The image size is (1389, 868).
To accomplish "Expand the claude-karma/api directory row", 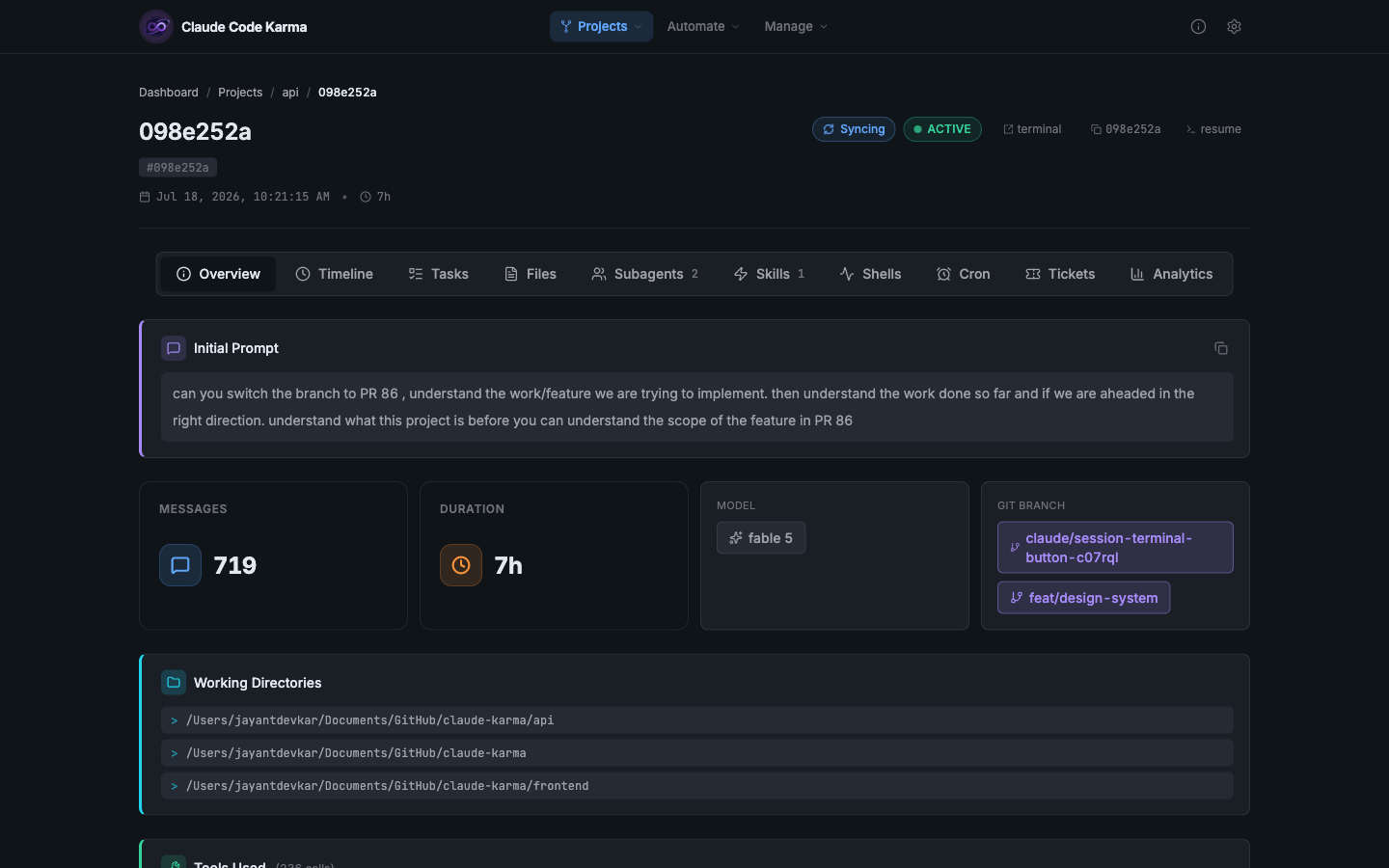I will click(697, 720).
